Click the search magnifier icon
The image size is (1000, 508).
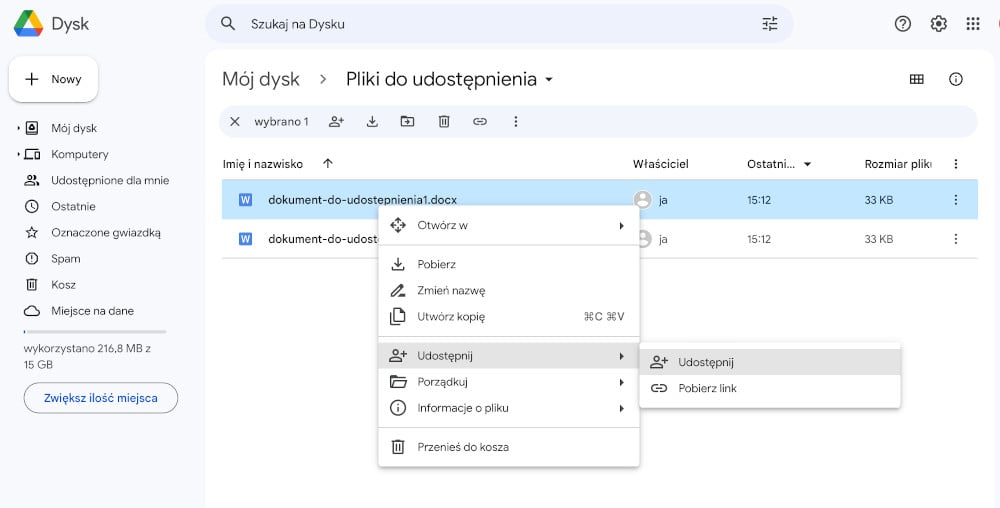228,24
